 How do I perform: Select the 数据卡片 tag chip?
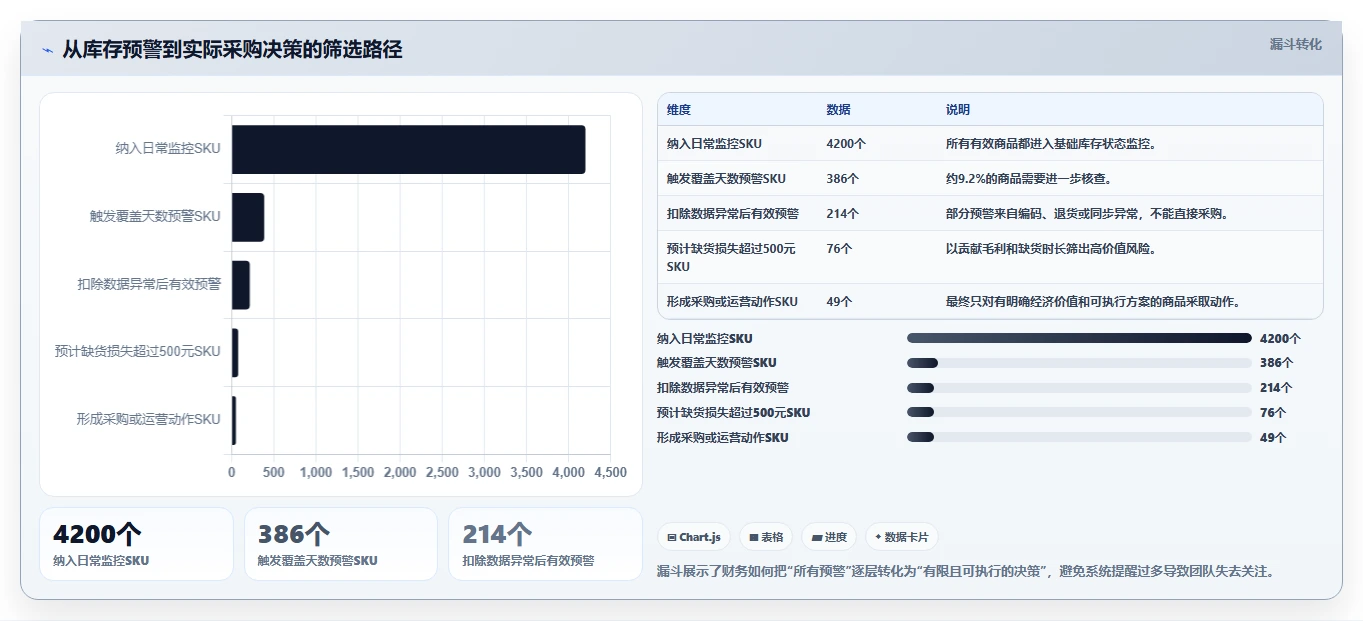tap(901, 537)
